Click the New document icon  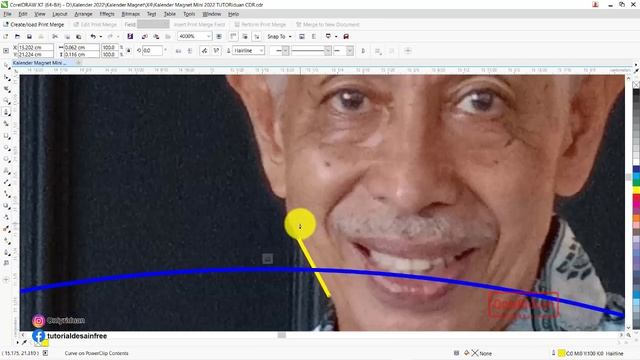coord(6,36)
